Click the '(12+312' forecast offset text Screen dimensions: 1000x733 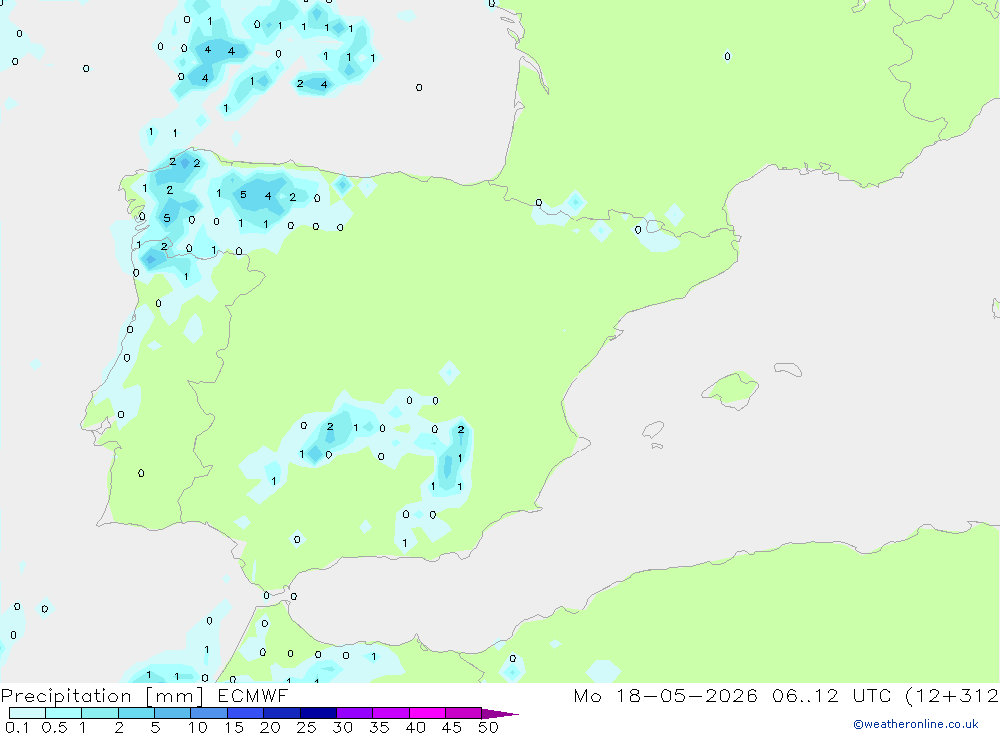click(952, 695)
